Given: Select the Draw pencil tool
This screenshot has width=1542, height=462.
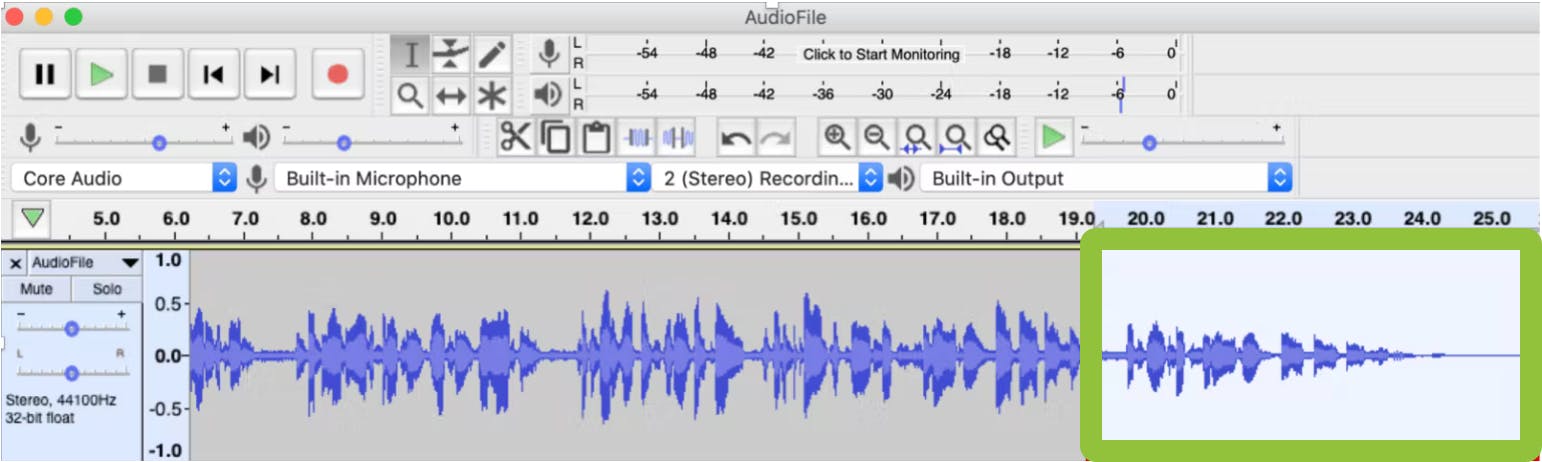Looking at the screenshot, I should pos(492,54).
